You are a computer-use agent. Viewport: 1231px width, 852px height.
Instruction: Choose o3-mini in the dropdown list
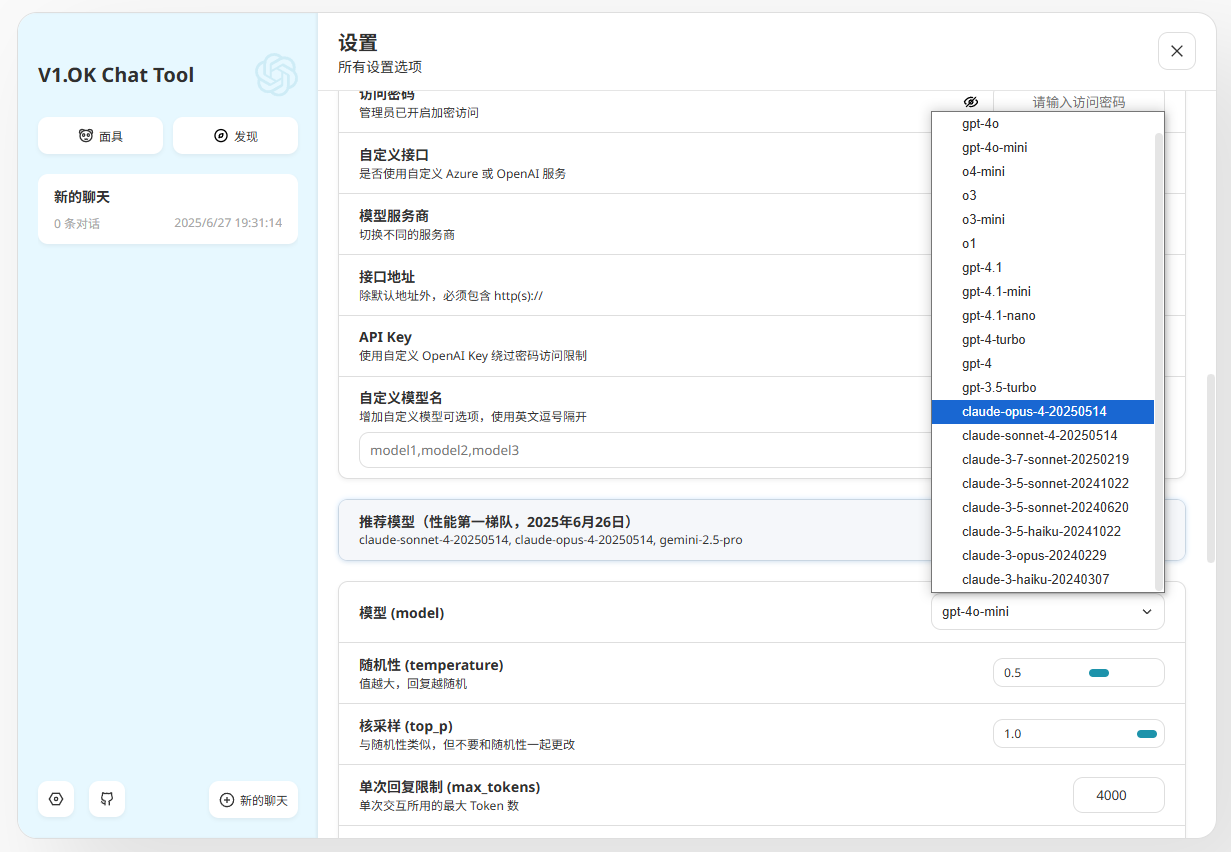[1042, 220]
